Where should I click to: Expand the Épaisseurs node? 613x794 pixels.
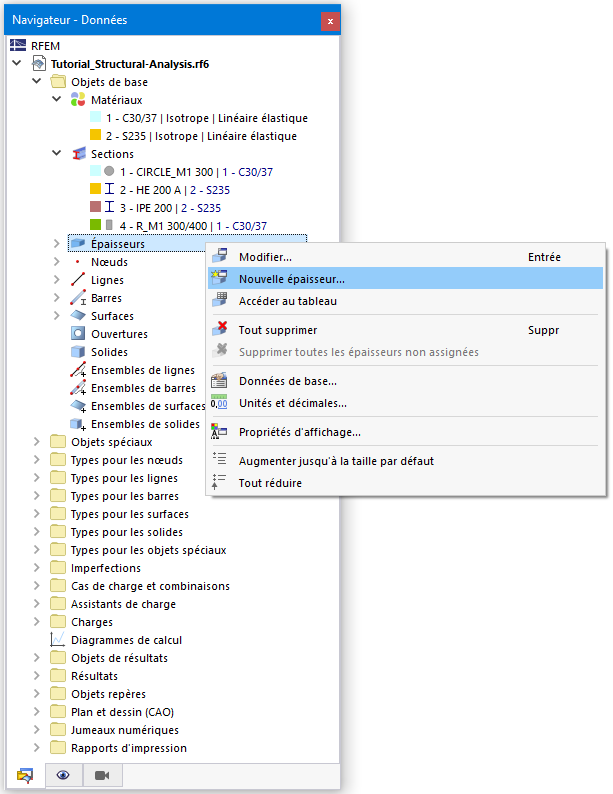(57, 244)
